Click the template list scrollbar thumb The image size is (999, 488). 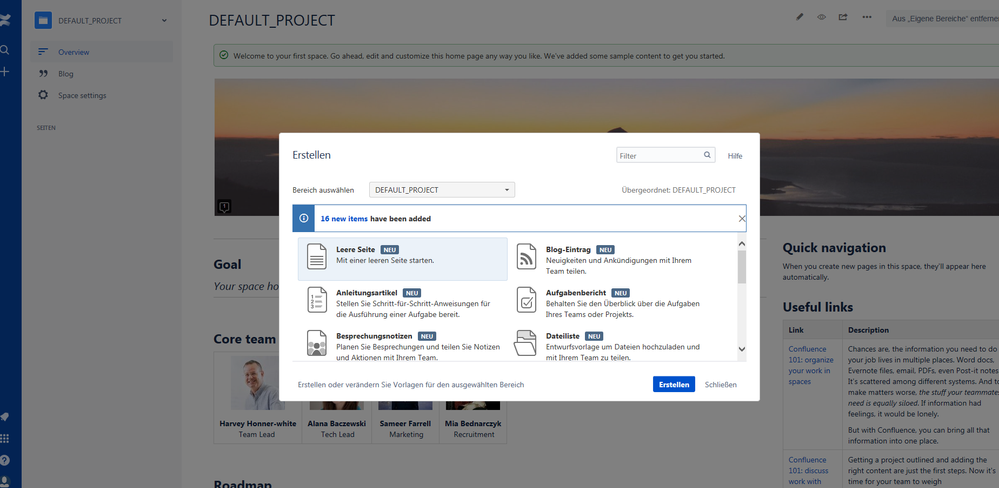click(742, 266)
